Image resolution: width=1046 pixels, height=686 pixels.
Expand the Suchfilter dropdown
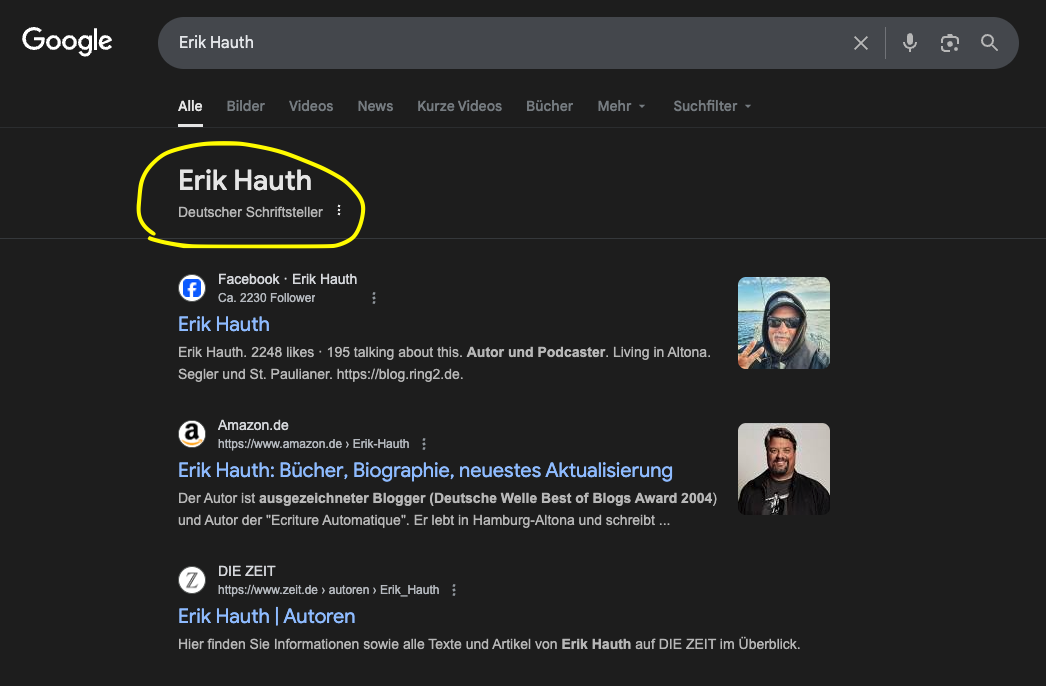click(712, 106)
